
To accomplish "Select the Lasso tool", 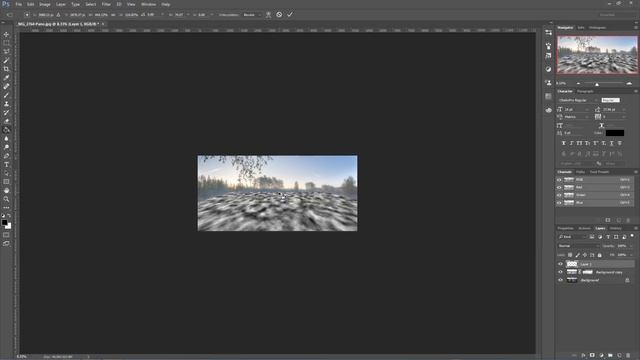I will point(6,51).
